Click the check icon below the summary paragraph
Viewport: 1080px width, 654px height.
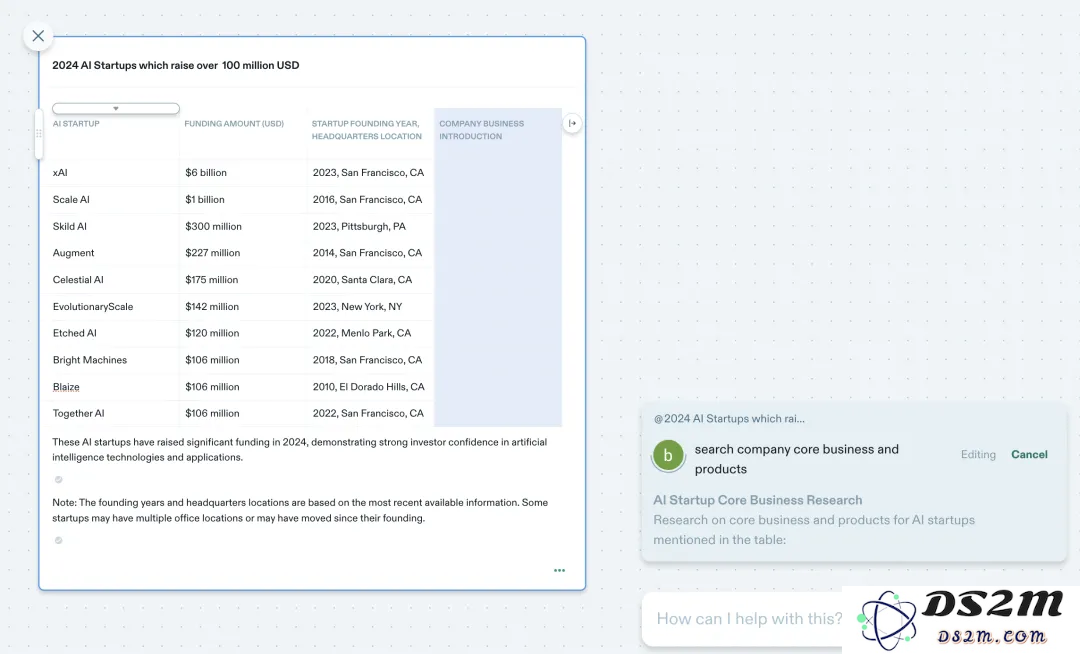click(x=59, y=479)
